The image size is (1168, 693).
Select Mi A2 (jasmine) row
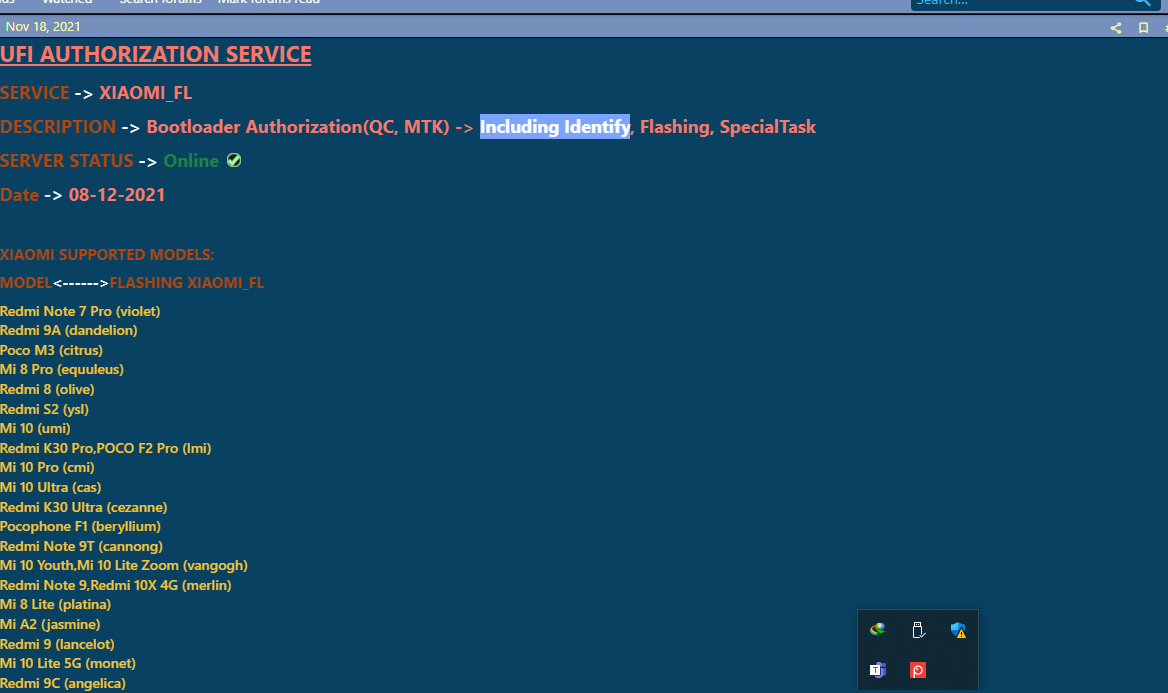click(x=51, y=624)
